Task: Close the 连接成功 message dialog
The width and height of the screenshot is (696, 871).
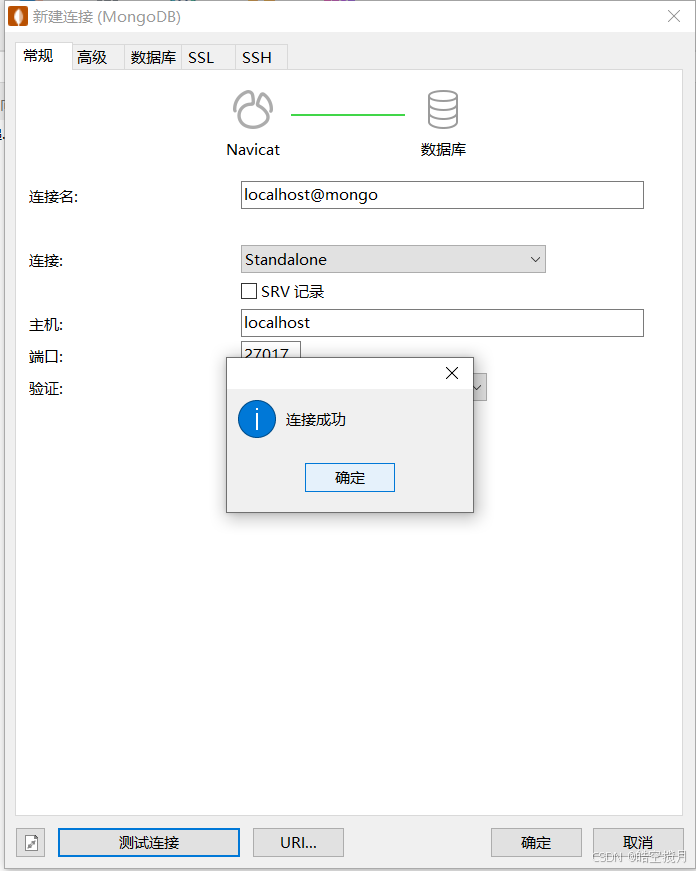Action: click(452, 373)
